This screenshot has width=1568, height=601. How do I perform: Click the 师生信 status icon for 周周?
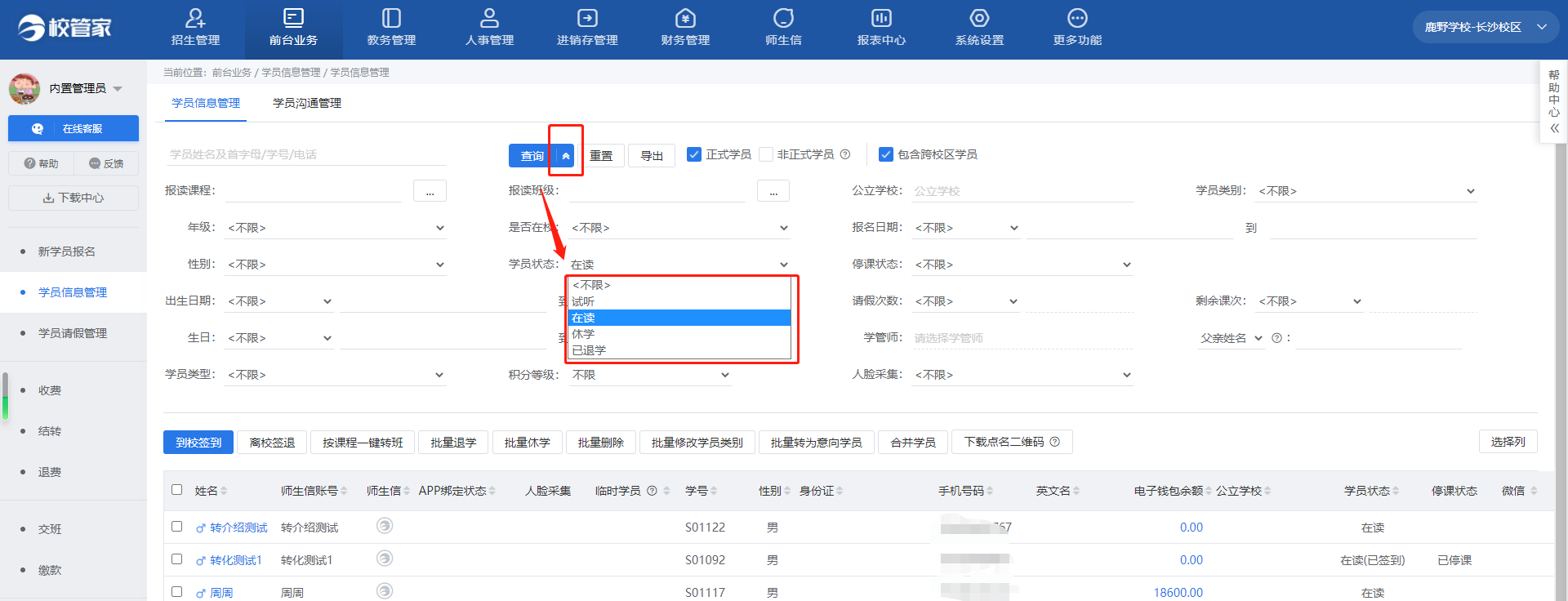tap(385, 590)
